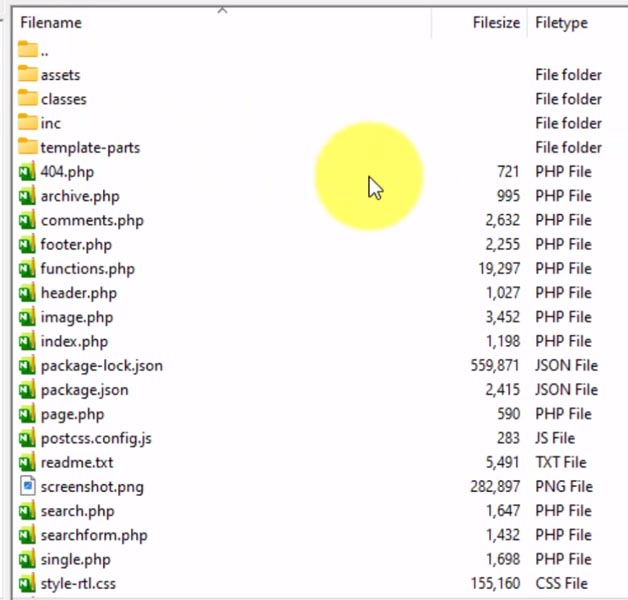The width and height of the screenshot is (628, 600).
Task: Click the file icon beside readme.txt
Action: [27, 463]
